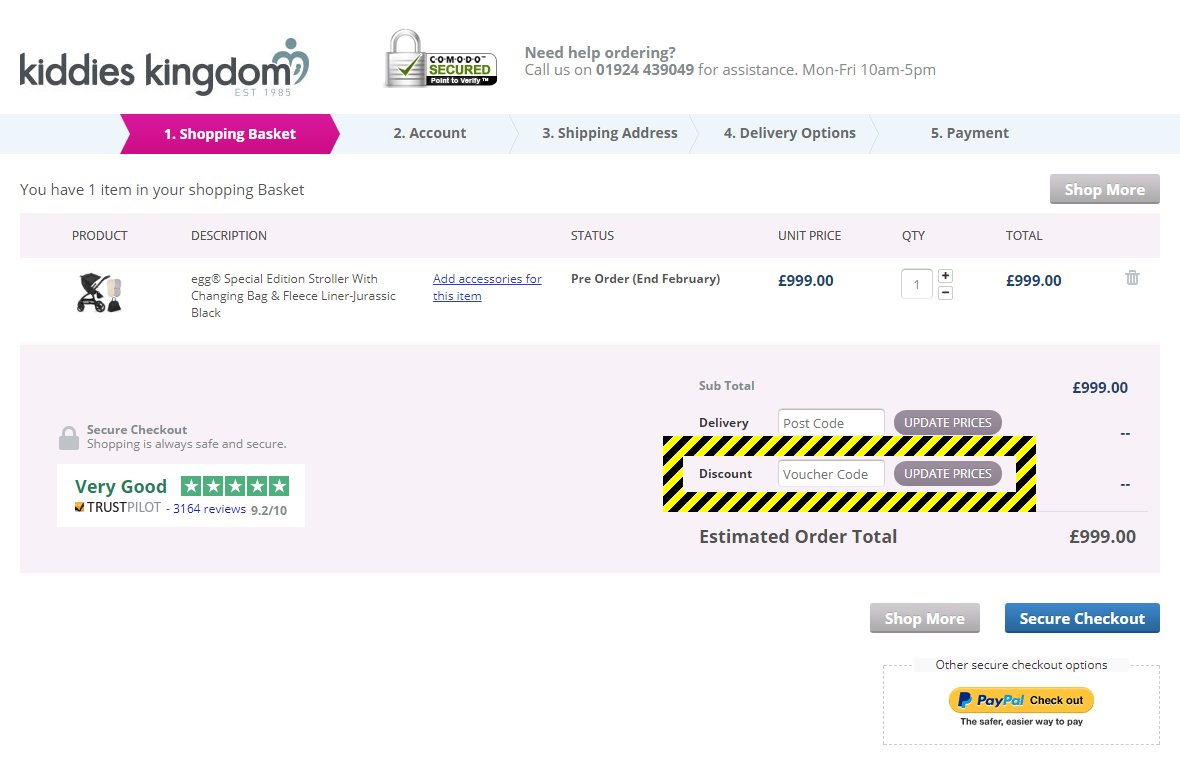
Task: Click the Sub Total label
Action: click(726, 385)
